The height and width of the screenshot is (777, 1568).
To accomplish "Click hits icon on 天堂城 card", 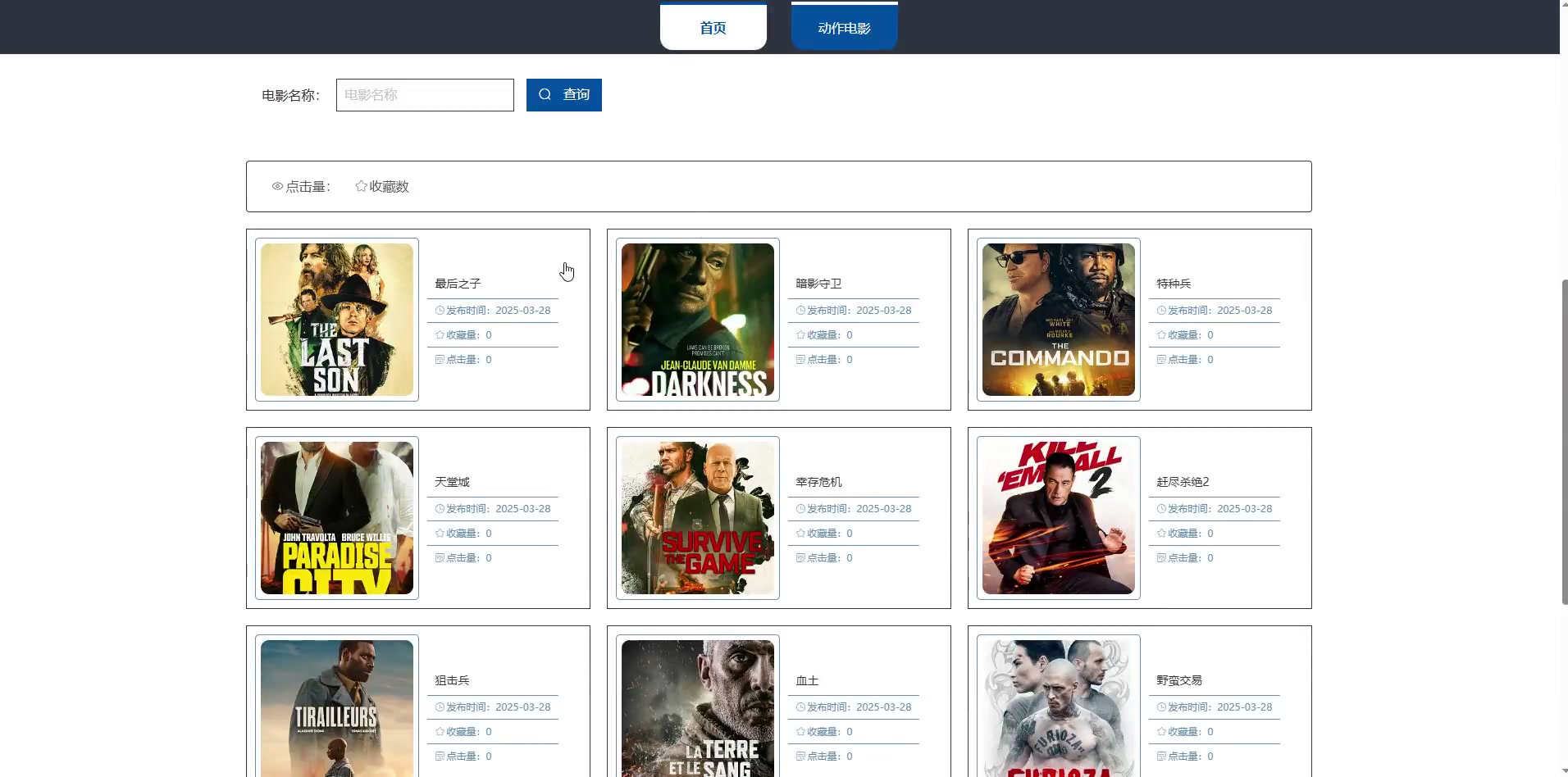I will [440, 558].
